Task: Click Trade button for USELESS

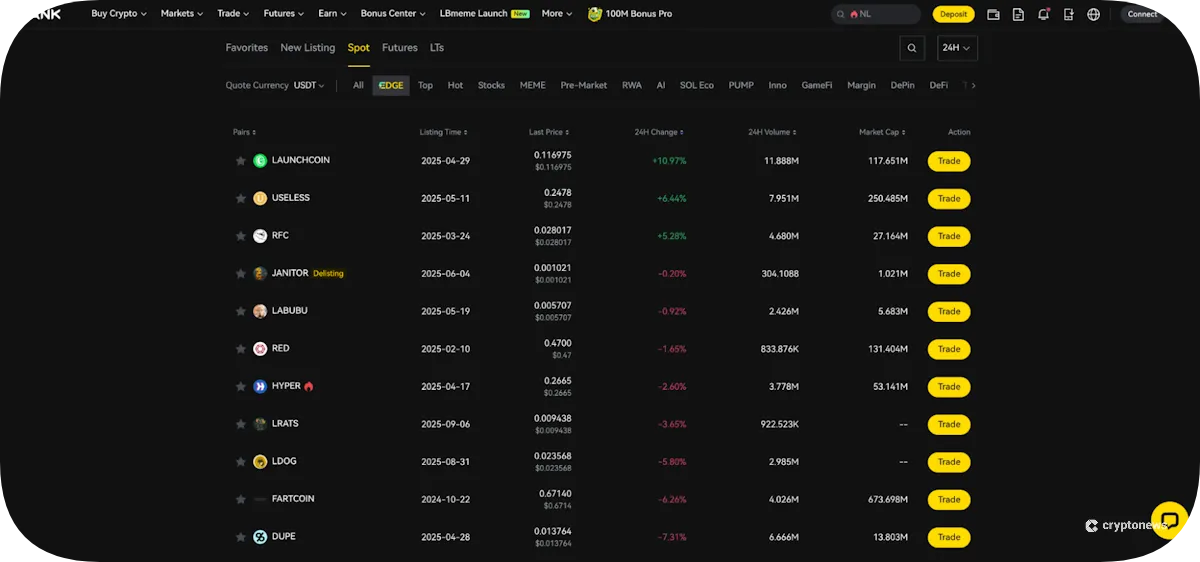Action: [x=948, y=199]
